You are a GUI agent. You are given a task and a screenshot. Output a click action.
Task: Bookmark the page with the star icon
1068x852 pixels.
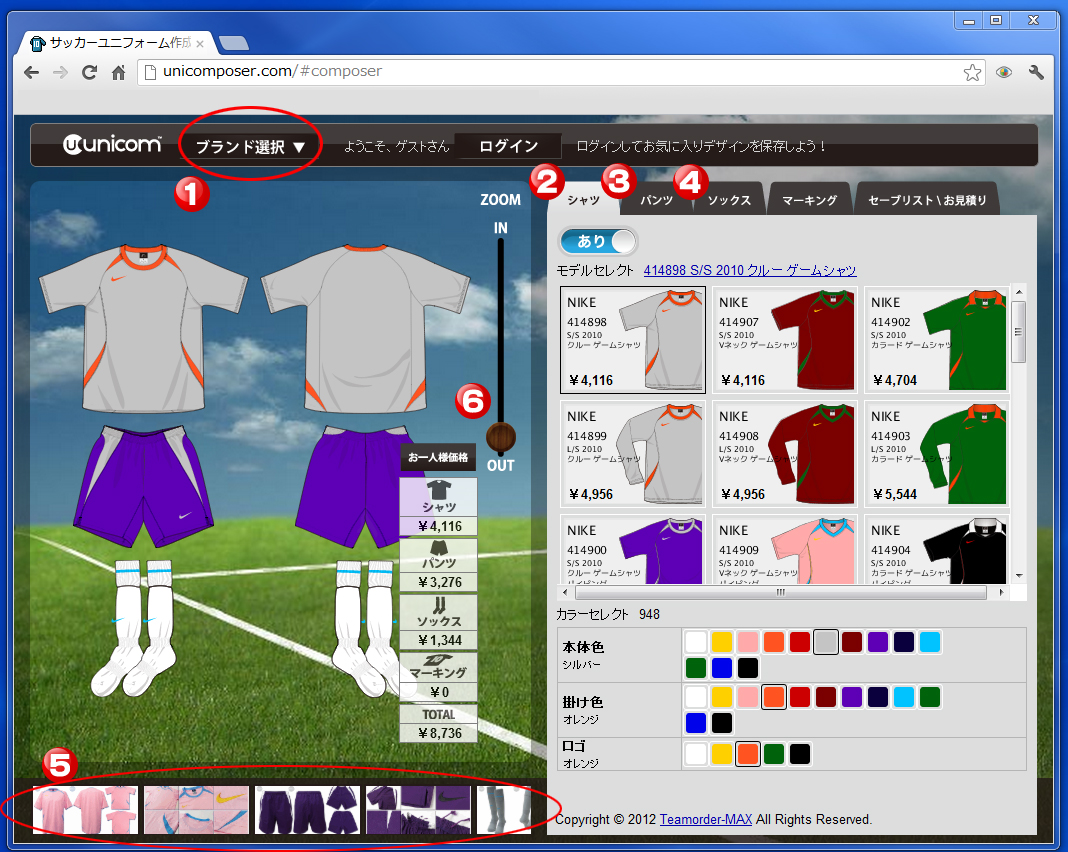coord(973,72)
